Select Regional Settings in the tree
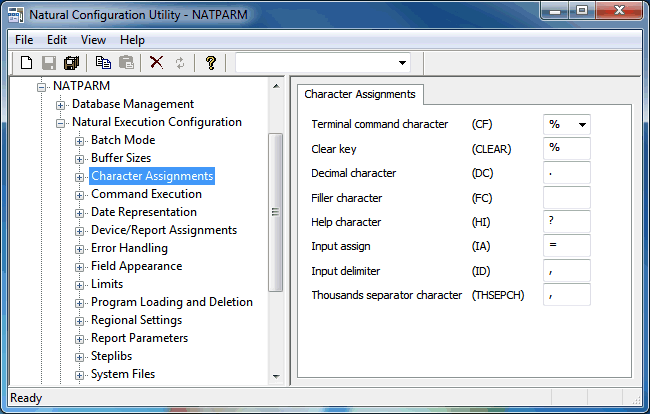This screenshot has height=414, width=650. 136,320
